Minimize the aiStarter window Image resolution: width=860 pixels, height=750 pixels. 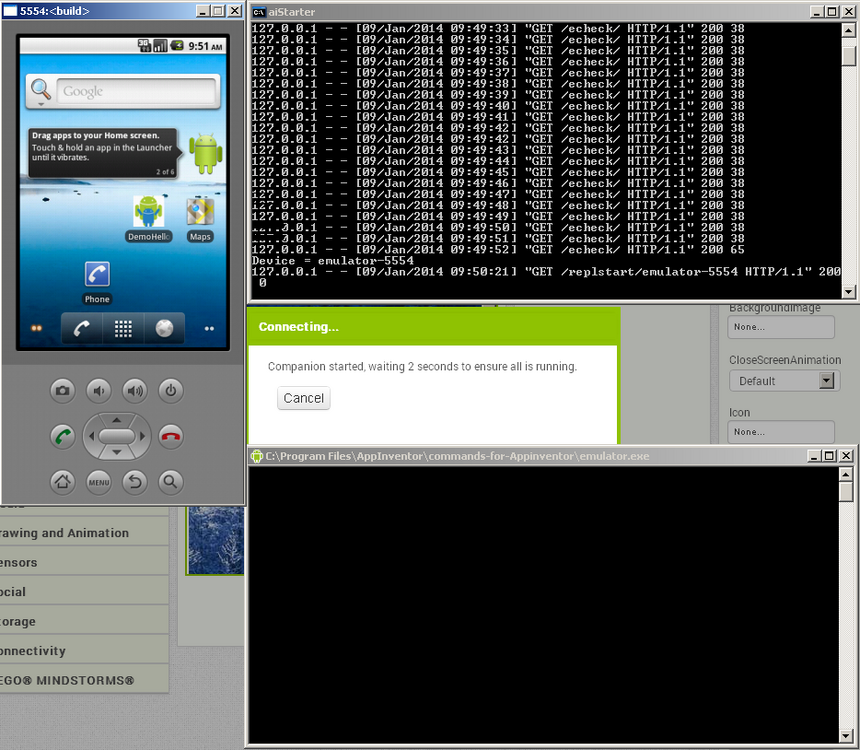click(817, 12)
